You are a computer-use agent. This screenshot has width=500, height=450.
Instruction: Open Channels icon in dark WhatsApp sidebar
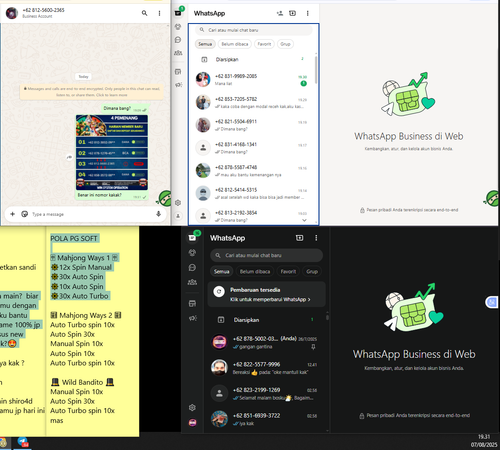pos(192,267)
